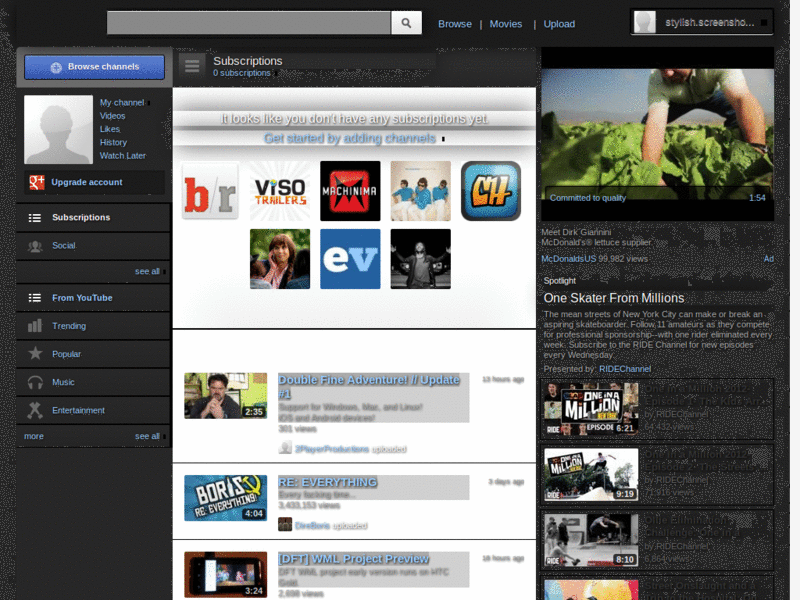Open One Skater From Millions heading
The height and width of the screenshot is (600, 800).
614,298
